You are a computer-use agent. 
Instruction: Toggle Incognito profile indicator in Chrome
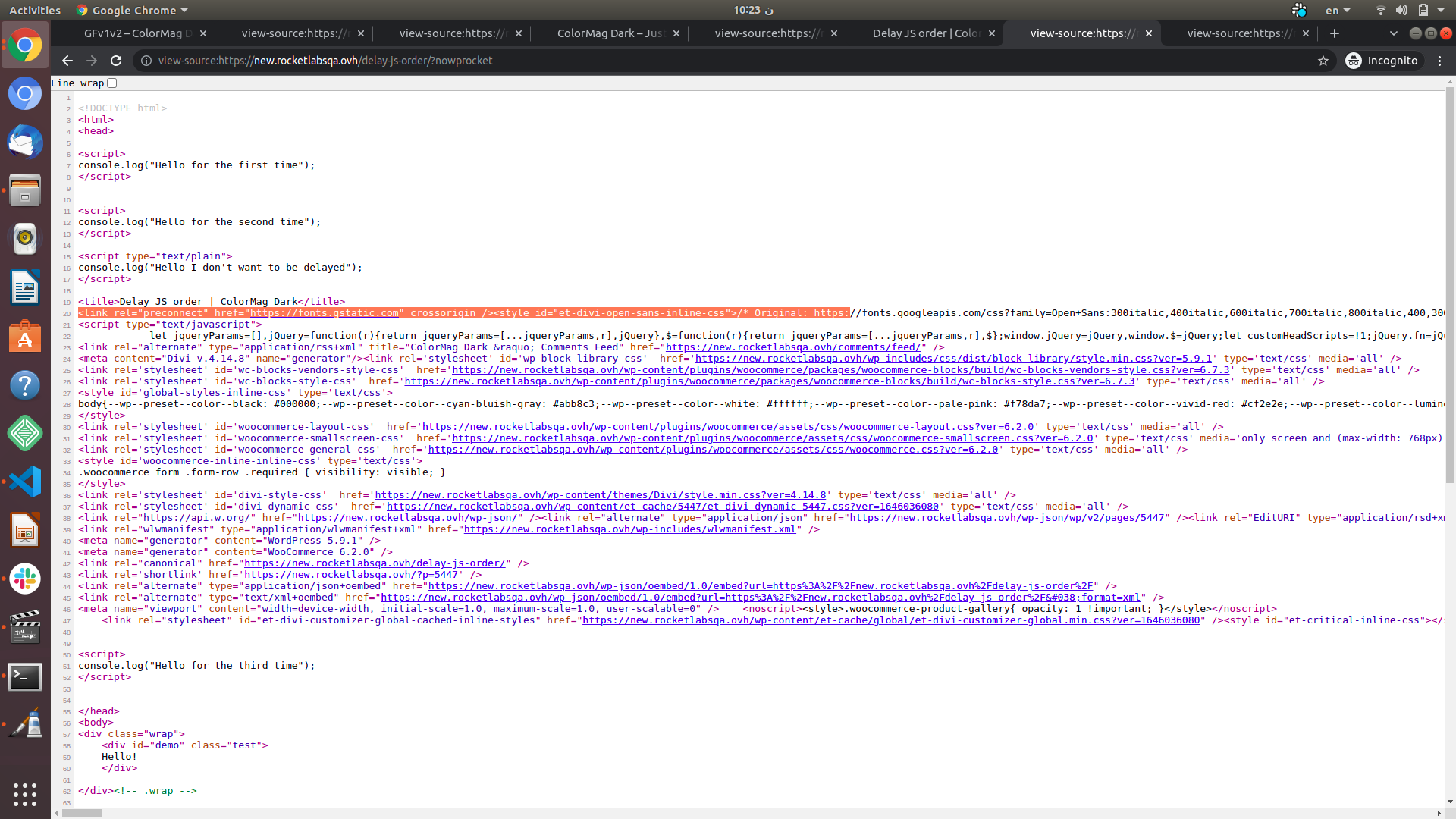point(1383,61)
